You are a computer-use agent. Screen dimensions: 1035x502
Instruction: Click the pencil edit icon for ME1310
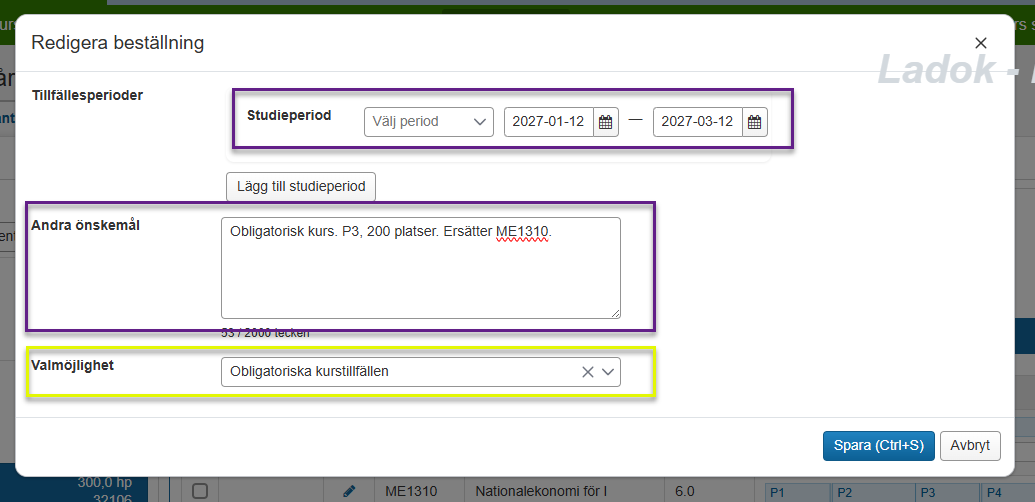pos(349,491)
